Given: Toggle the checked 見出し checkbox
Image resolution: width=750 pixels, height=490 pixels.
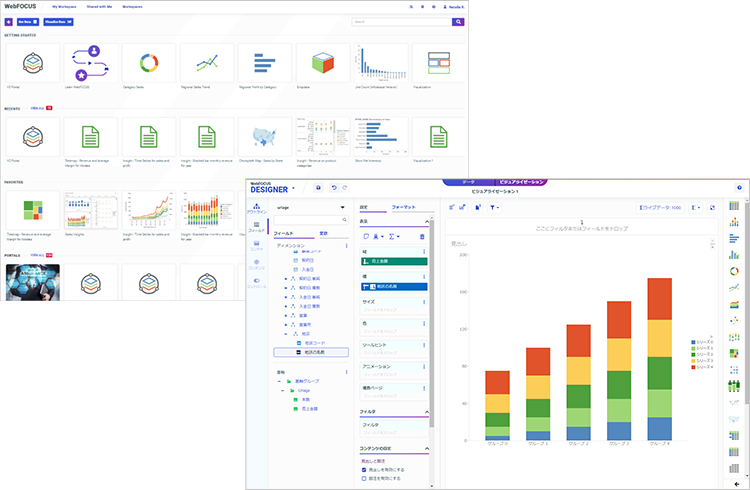Looking at the screenshot, I should pos(364,470).
